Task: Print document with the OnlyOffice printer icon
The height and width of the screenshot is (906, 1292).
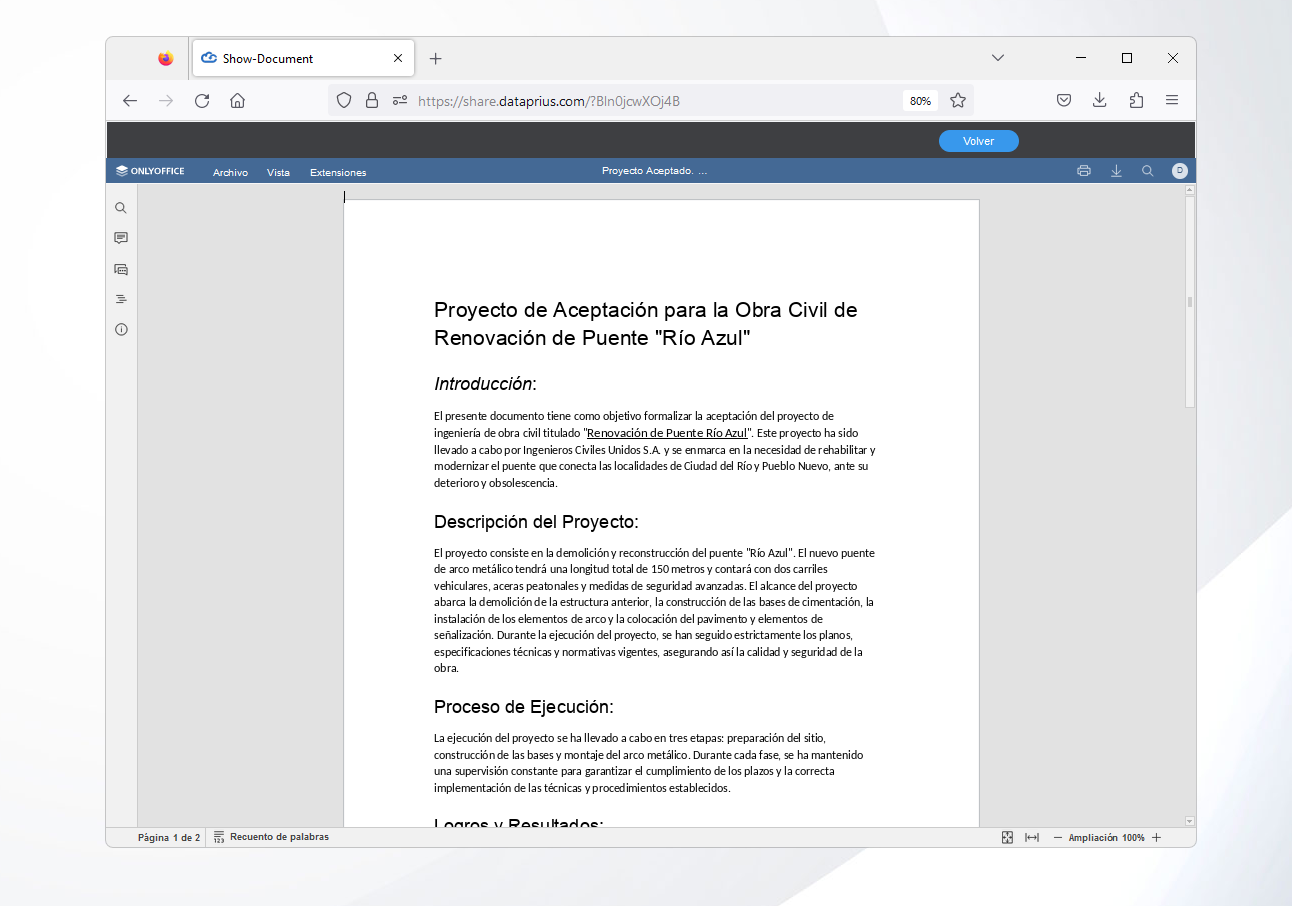Action: pos(1084,171)
